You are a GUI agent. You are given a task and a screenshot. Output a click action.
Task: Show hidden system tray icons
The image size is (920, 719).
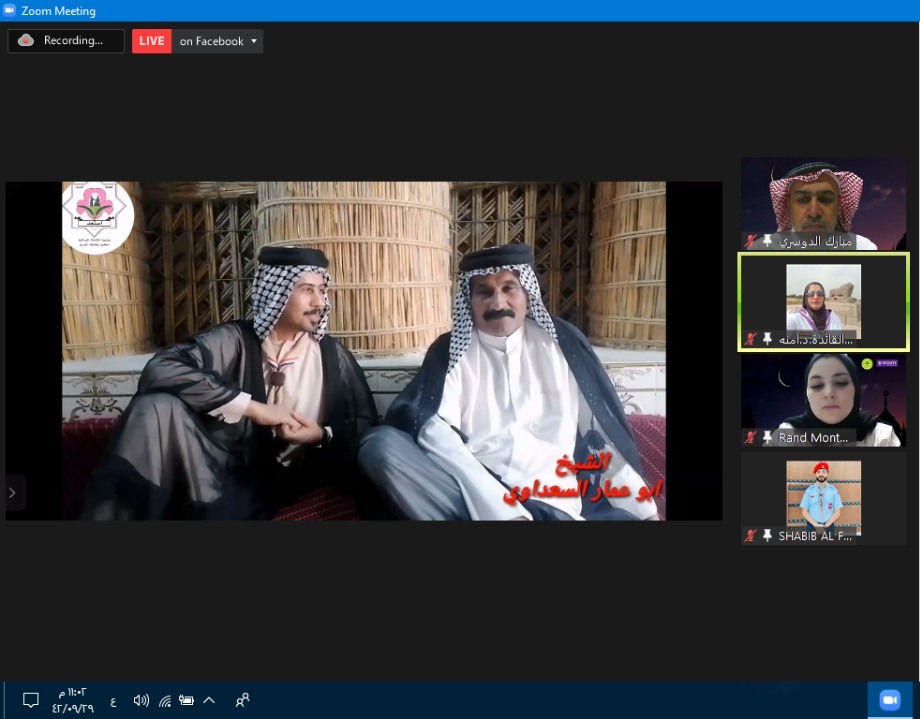pos(209,700)
